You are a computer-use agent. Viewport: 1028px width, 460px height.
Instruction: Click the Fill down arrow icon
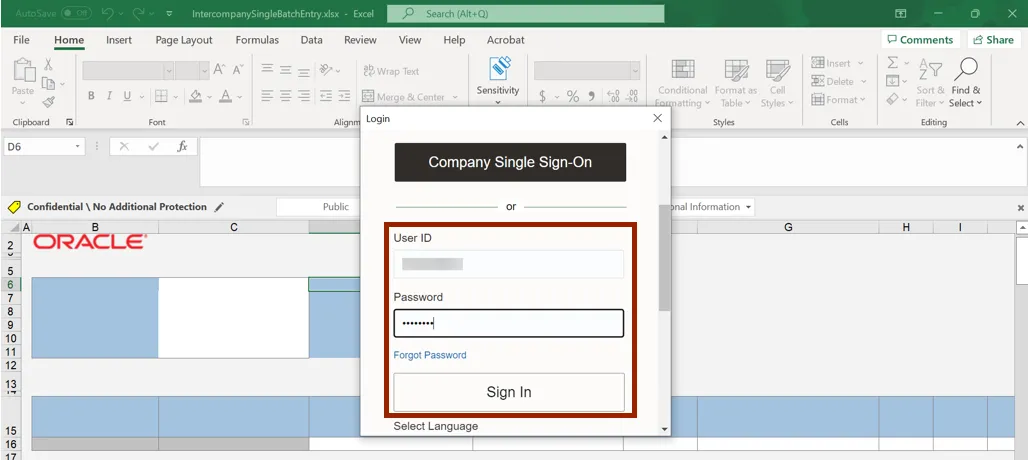click(x=892, y=81)
